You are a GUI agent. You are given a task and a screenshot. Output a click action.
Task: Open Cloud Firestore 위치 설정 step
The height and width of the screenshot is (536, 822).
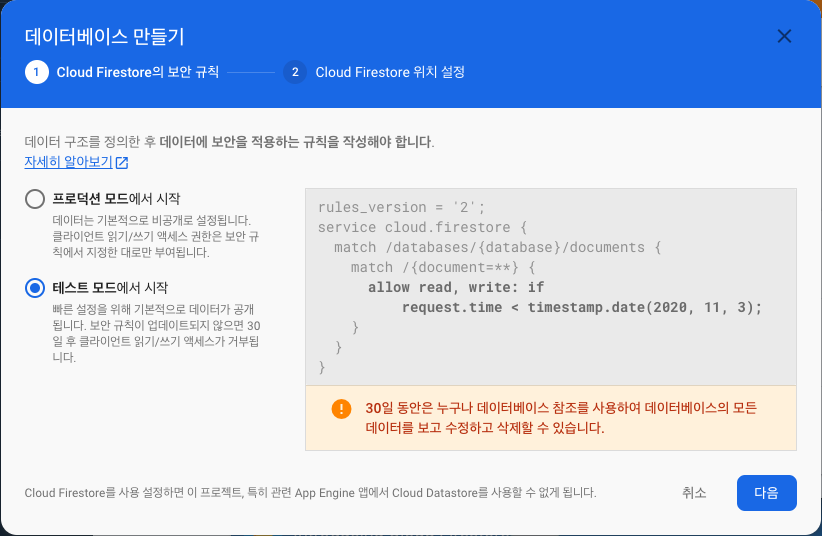390,72
